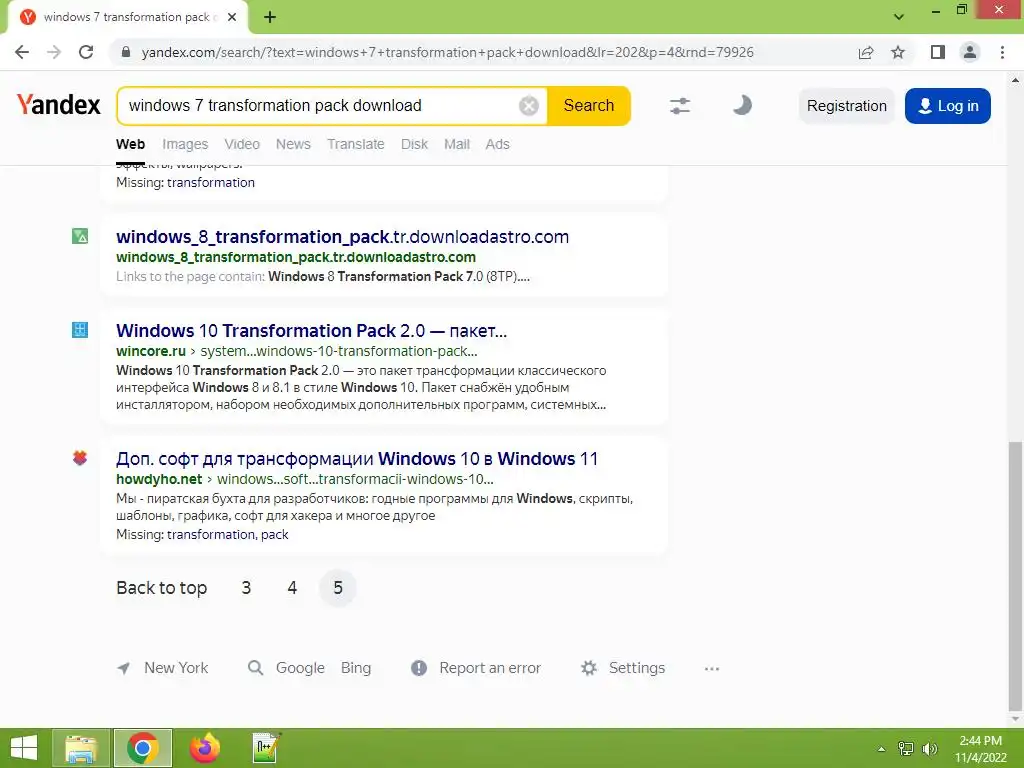This screenshot has height=768, width=1024.
Task: Open the Notepad++ taskbar icon
Action: pyautogui.click(x=266, y=748)
